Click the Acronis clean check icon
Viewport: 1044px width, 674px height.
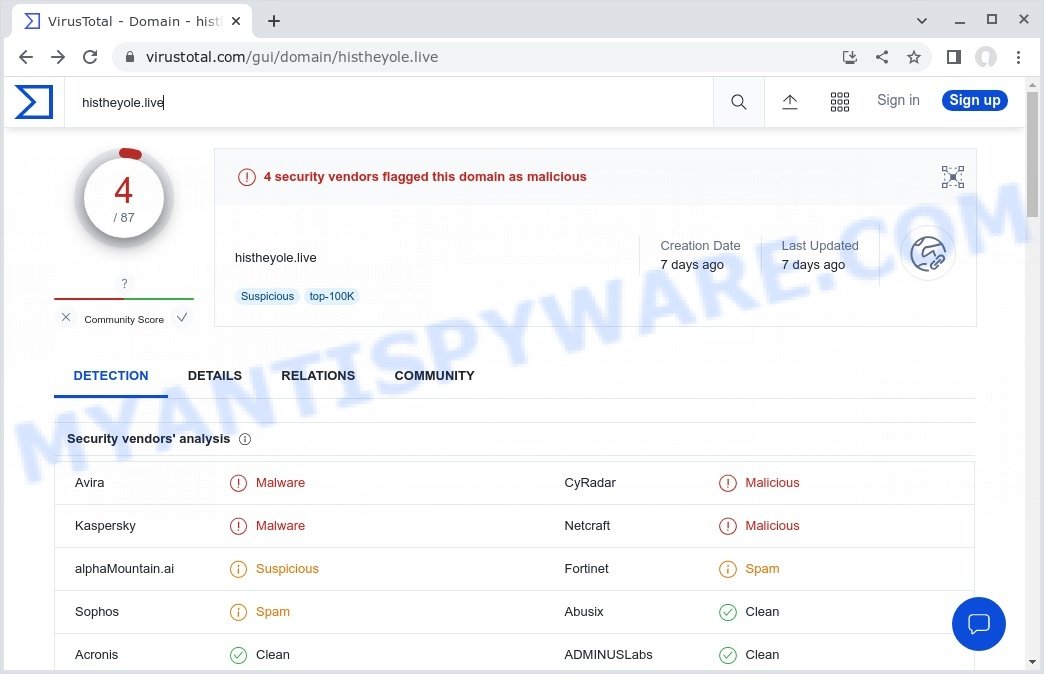pyautogui.click(x=238, y=655)
